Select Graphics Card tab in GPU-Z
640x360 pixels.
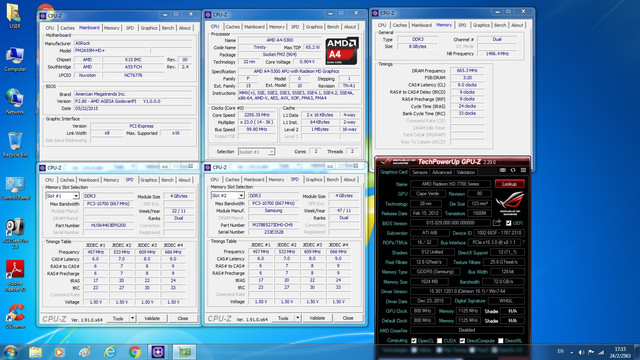point(394,172)
